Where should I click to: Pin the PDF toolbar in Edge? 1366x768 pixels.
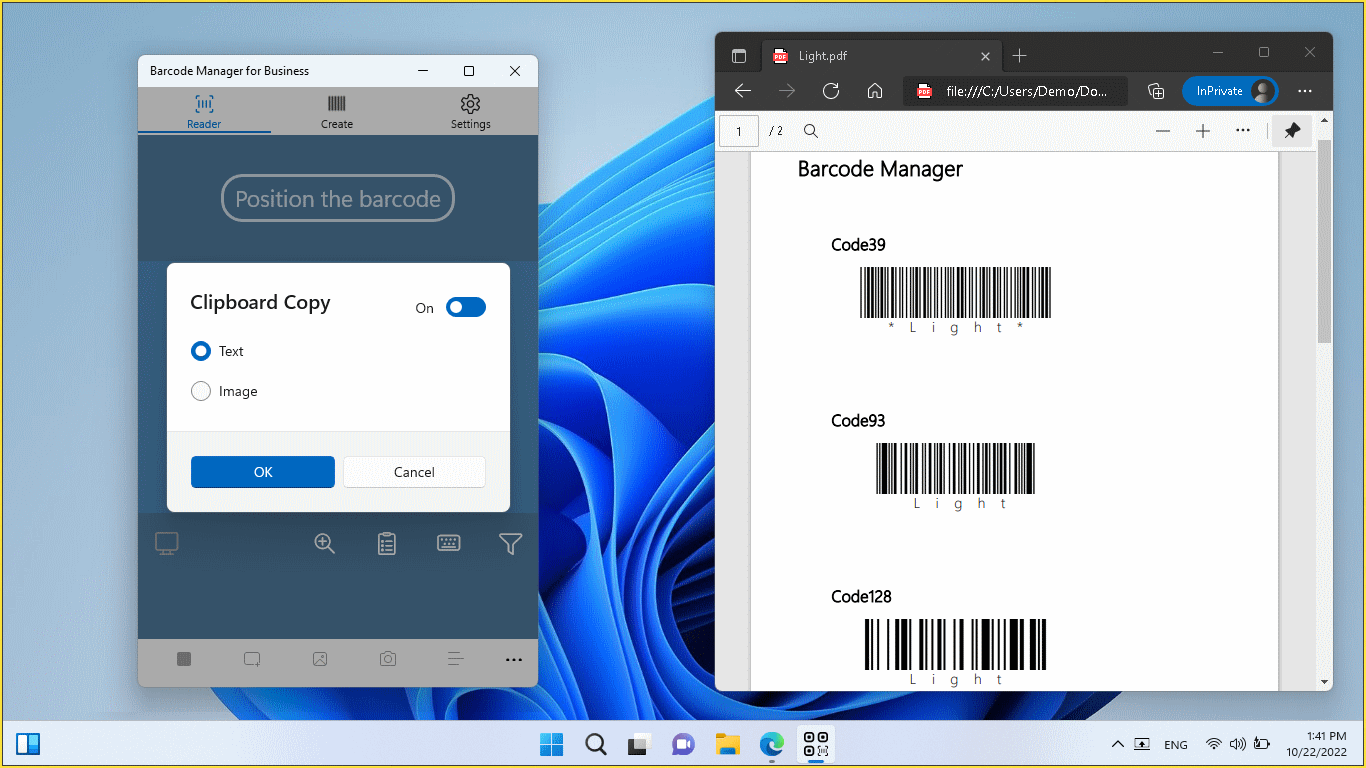(1291, 130)
